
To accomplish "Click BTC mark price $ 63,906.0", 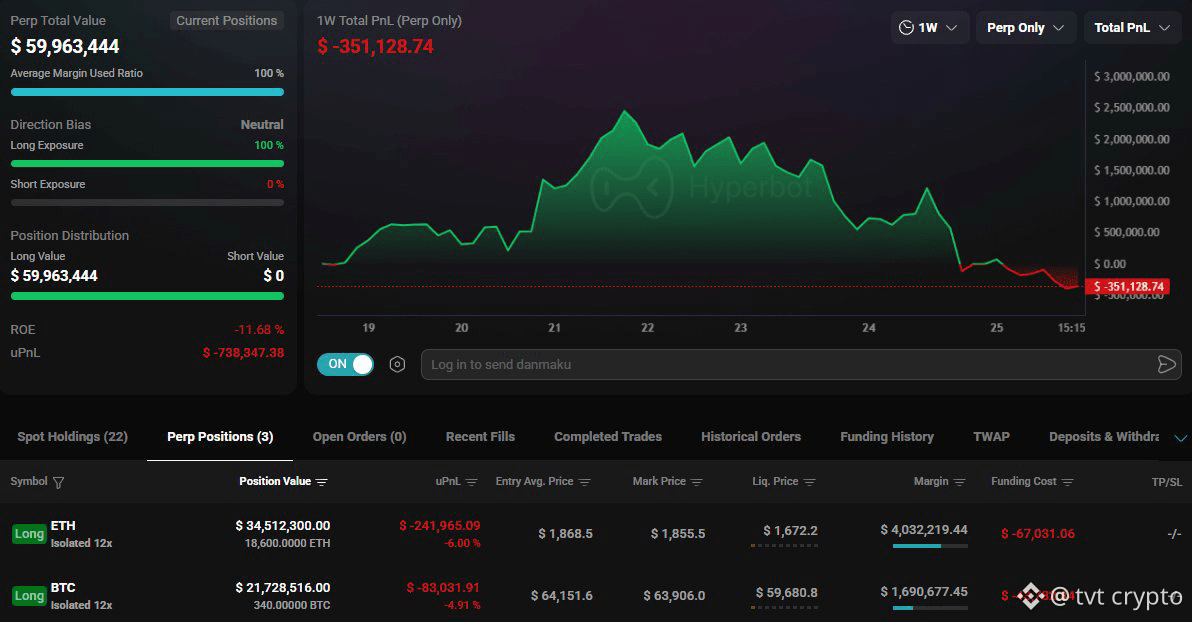I will (x=674, y=595).
